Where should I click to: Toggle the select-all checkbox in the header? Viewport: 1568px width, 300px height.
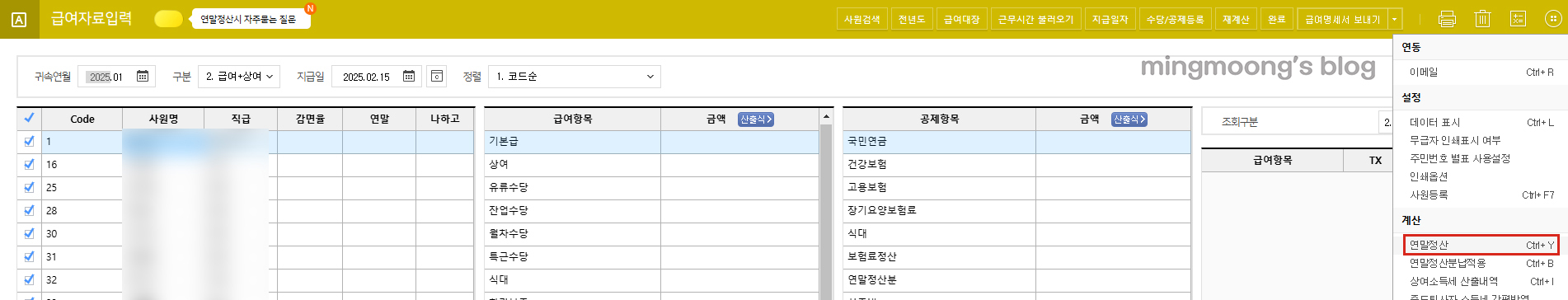pos(29,118)
